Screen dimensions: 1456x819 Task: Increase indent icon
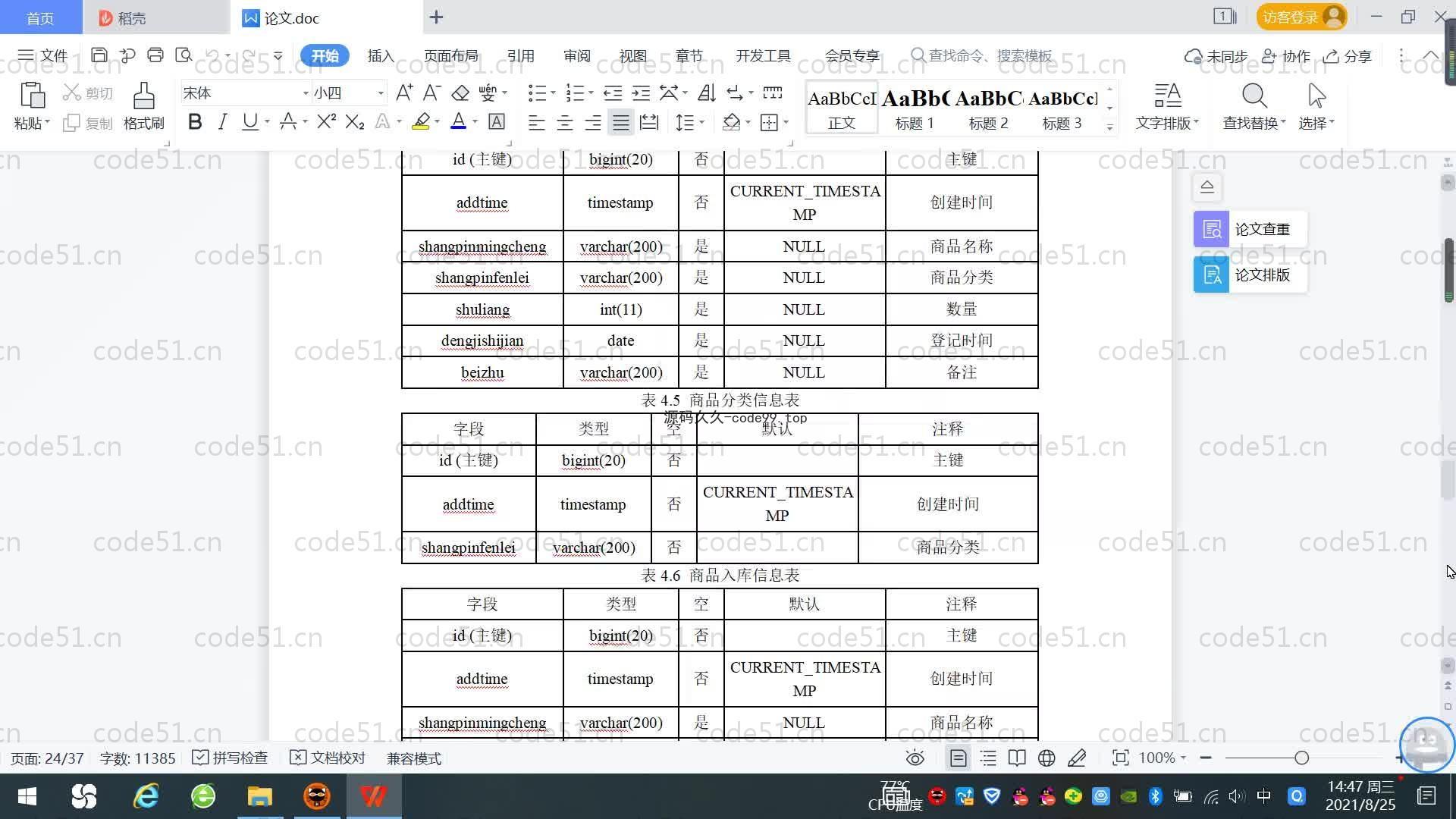pyautogui.click(x=641, y=93)
